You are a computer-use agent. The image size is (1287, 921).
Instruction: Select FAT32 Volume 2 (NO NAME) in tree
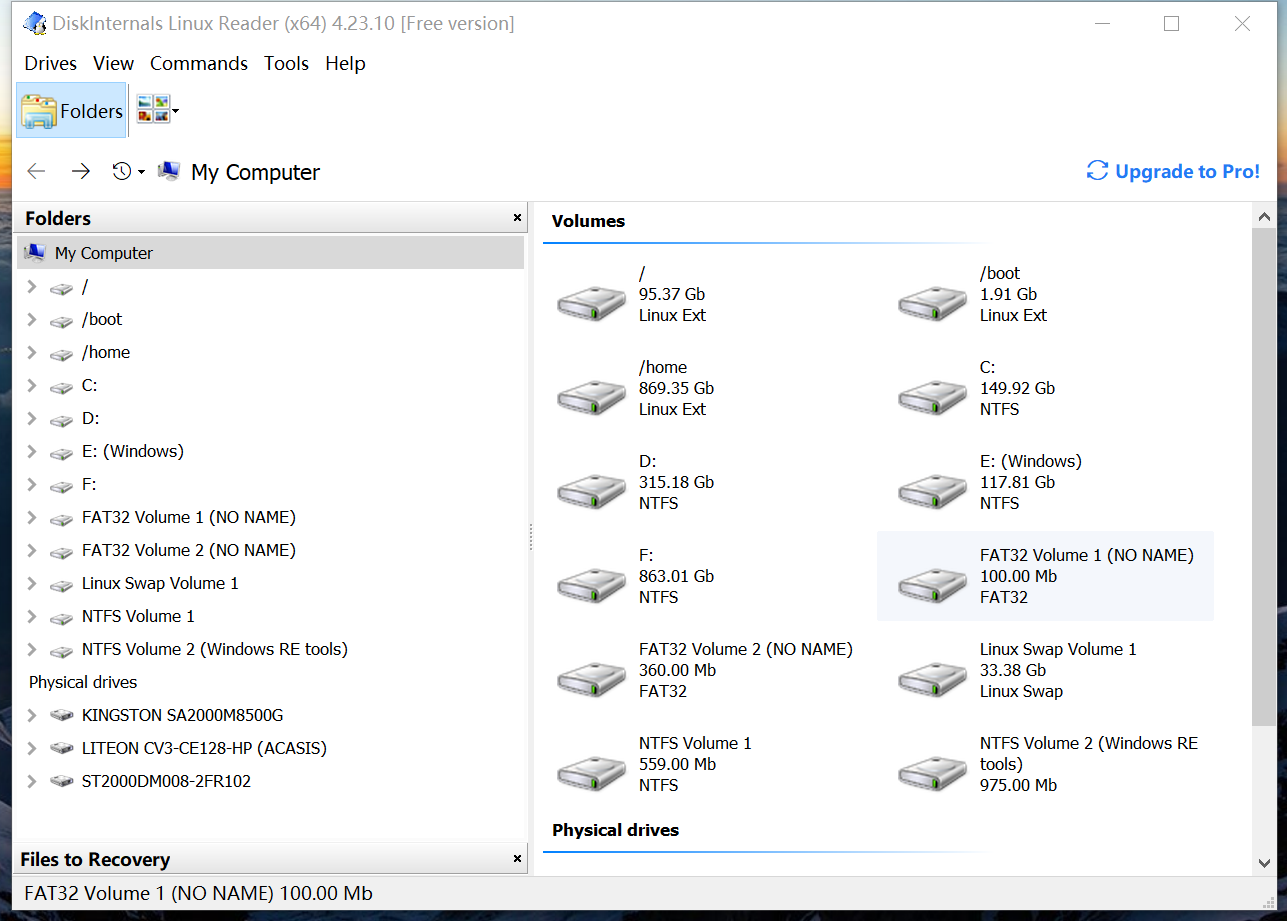coord(189,550)
